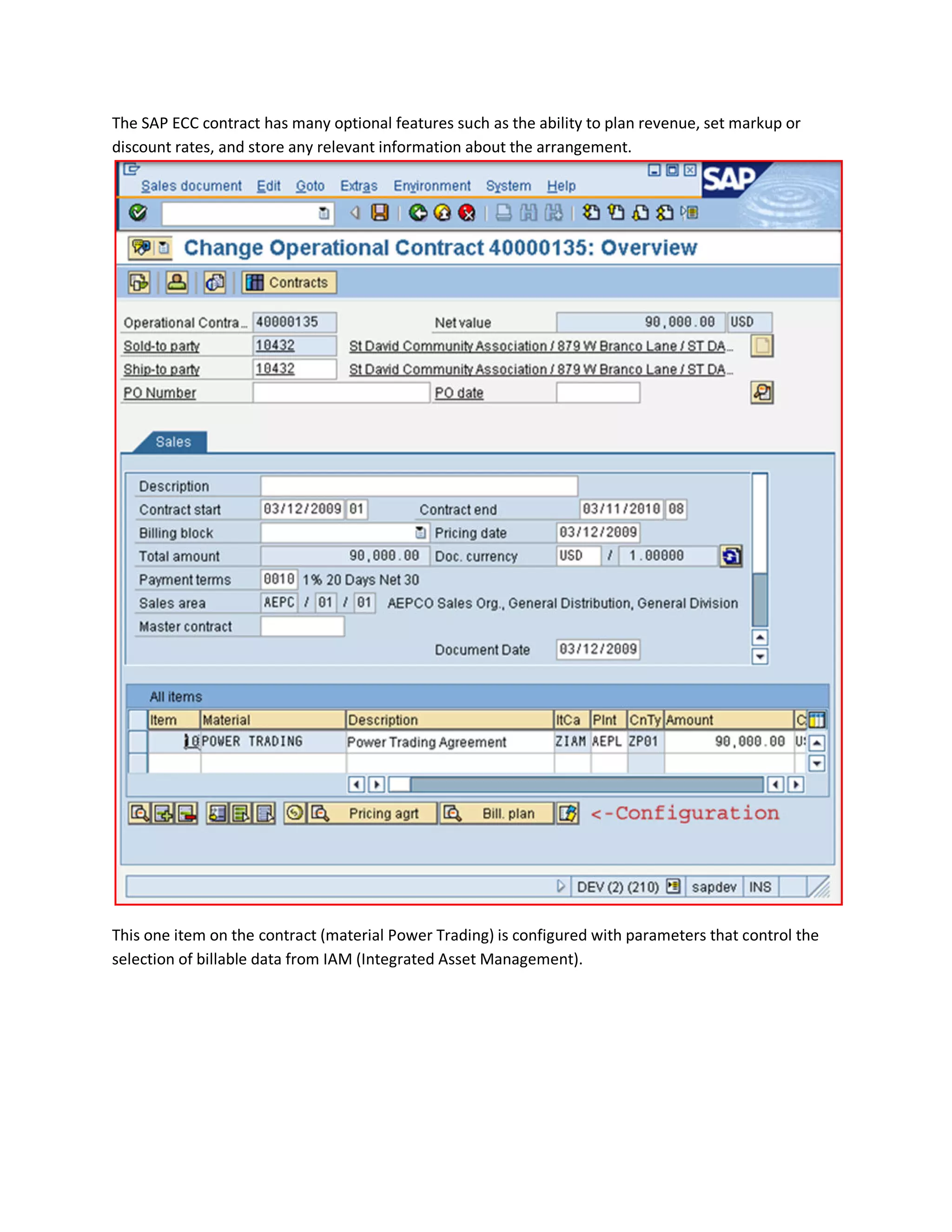The width and height of the screenshot is (952, 1232).
Task: Click the select-all box in the Item header
Action: pyautogui.click(x=138, y=720)
